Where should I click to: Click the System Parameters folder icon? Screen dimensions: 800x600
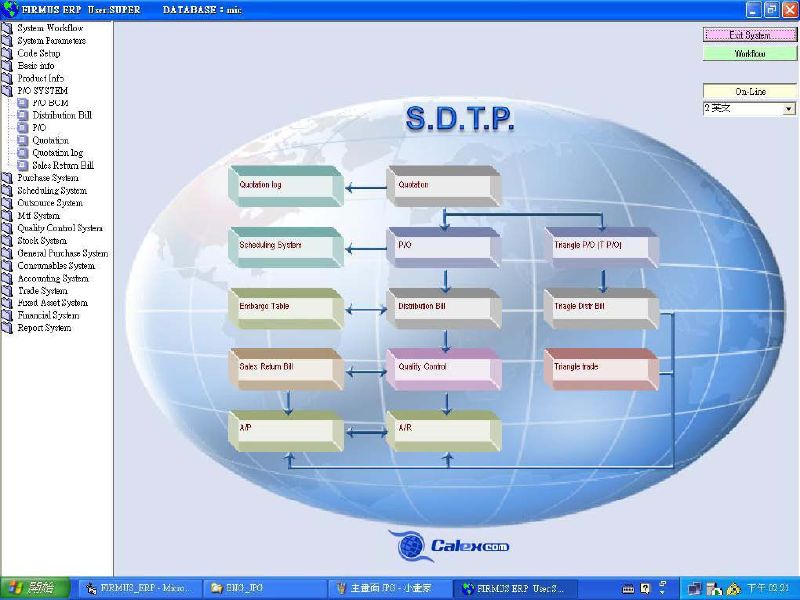7,41
